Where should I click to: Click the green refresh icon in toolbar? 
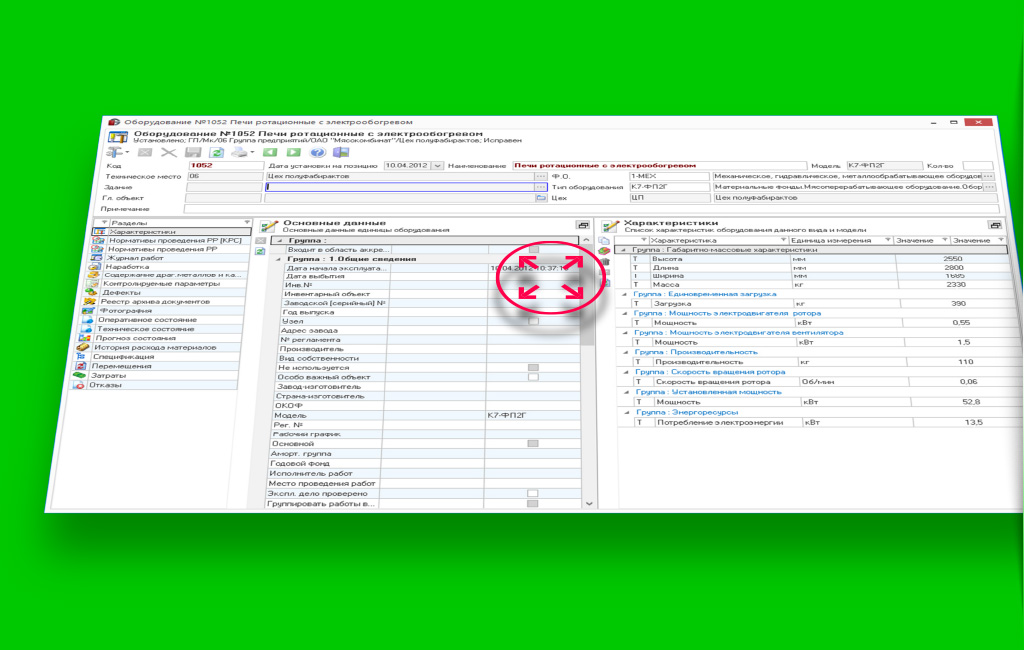[x=217, y=152]
